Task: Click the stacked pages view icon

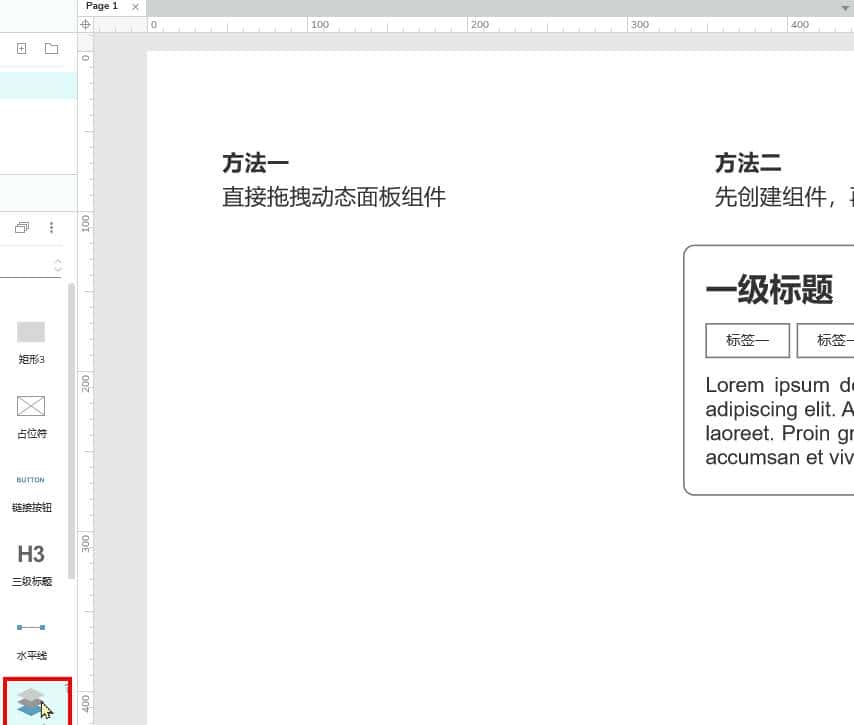Action: tap(21, 227)
